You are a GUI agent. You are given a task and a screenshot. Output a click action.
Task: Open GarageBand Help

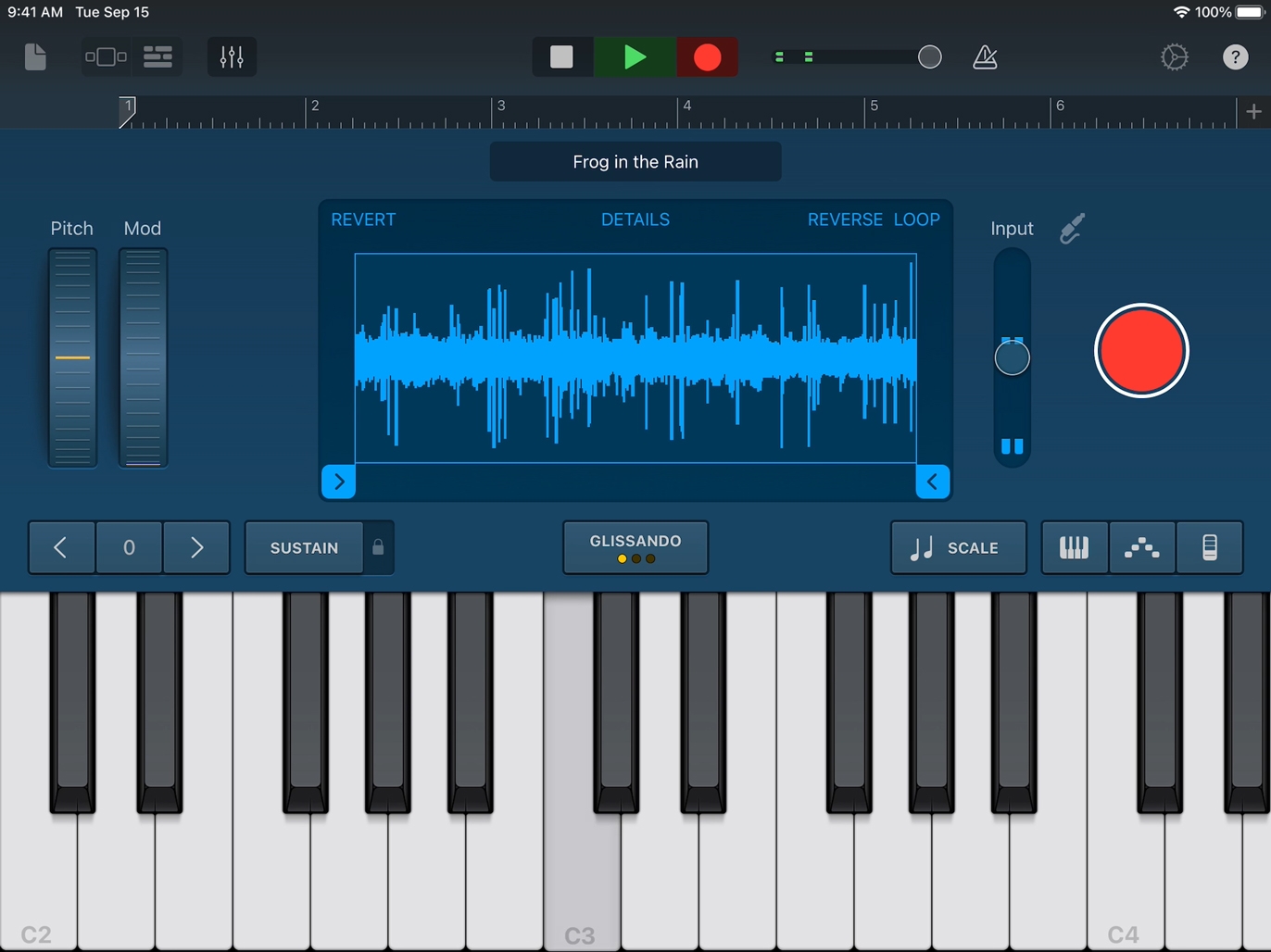[x=1235, y=56]
